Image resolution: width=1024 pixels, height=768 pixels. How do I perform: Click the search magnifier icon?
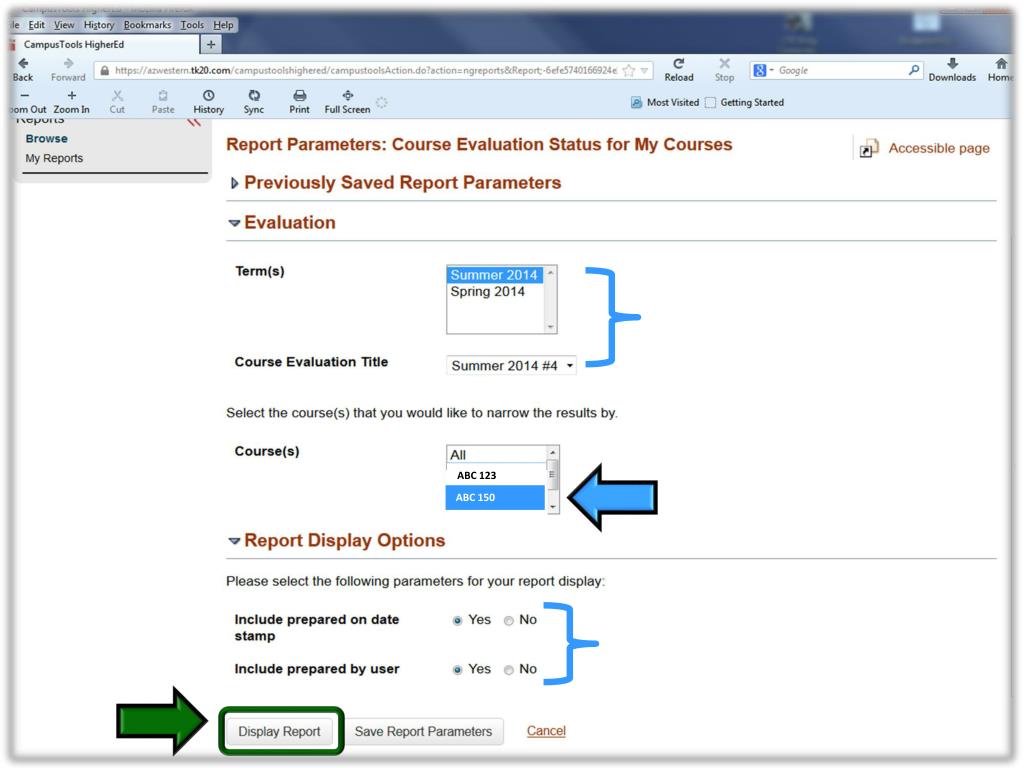click(x=914, y=70)
